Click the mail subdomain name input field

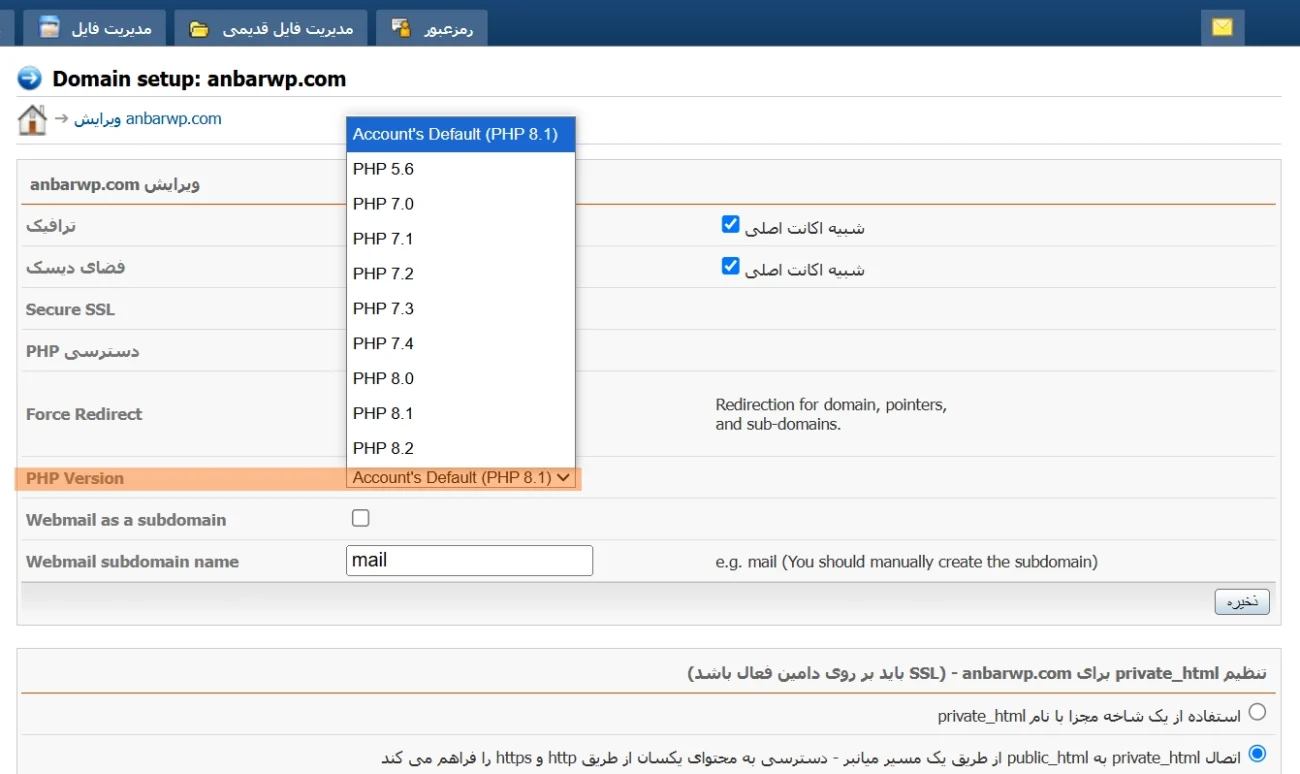469,560
